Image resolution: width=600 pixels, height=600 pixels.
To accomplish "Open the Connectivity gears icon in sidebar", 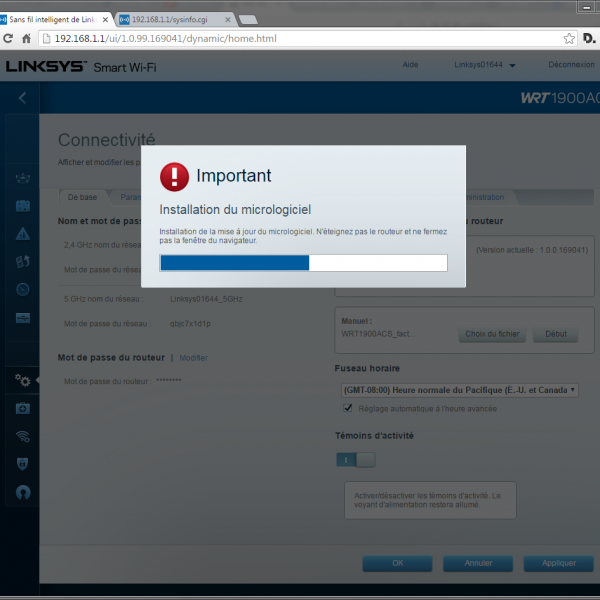I will (22, 380).
